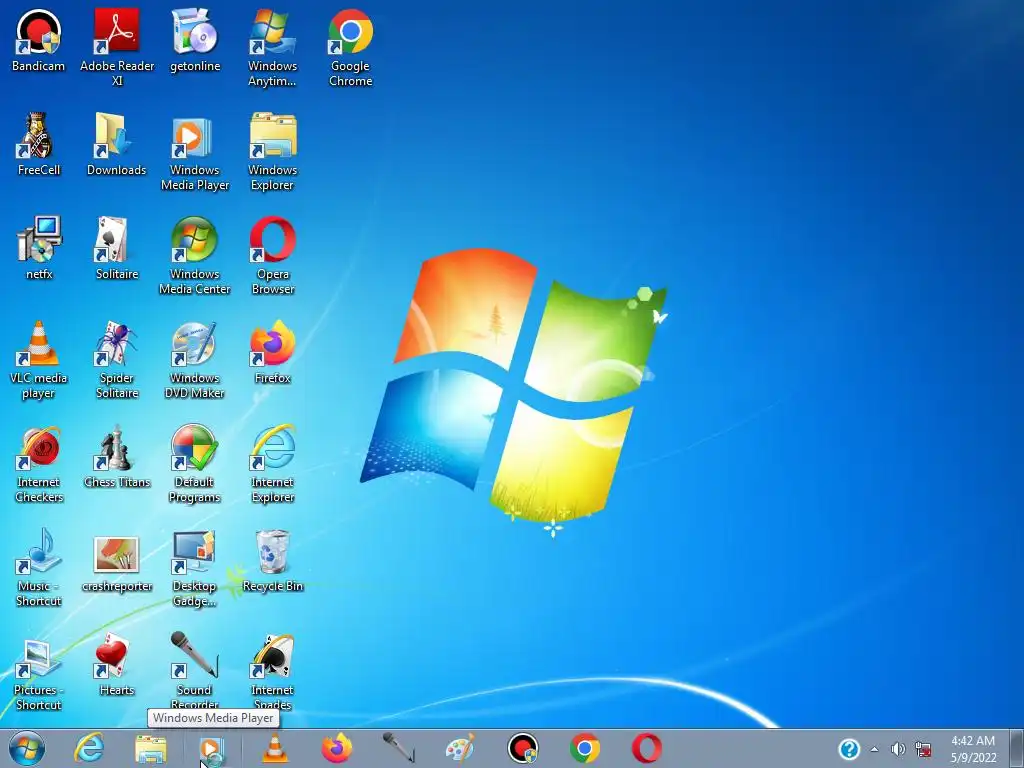The height and width of the screenshot is (768, 1024).
Task: Select the Windows Media Player desktop shortcut
Action: (x=195, y=152)
